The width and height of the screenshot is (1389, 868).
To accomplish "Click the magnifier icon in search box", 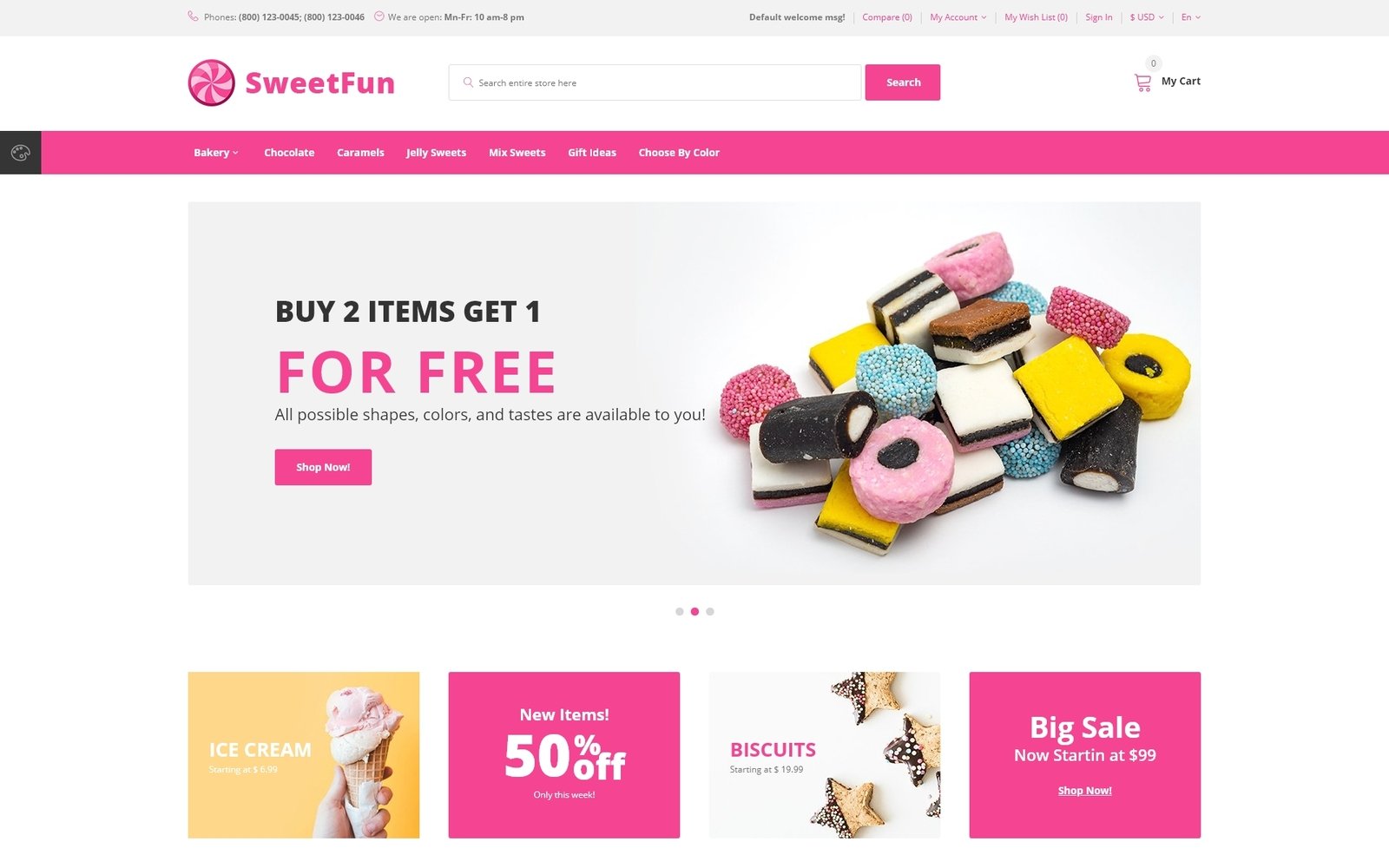I will tap(468, 82).
